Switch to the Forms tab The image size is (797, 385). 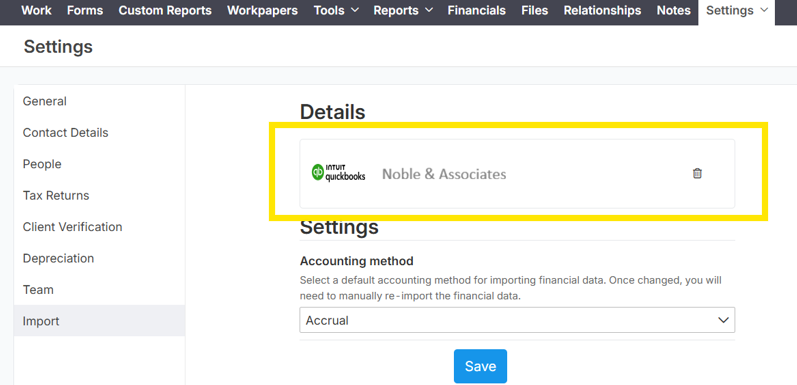tap(85, 10)
